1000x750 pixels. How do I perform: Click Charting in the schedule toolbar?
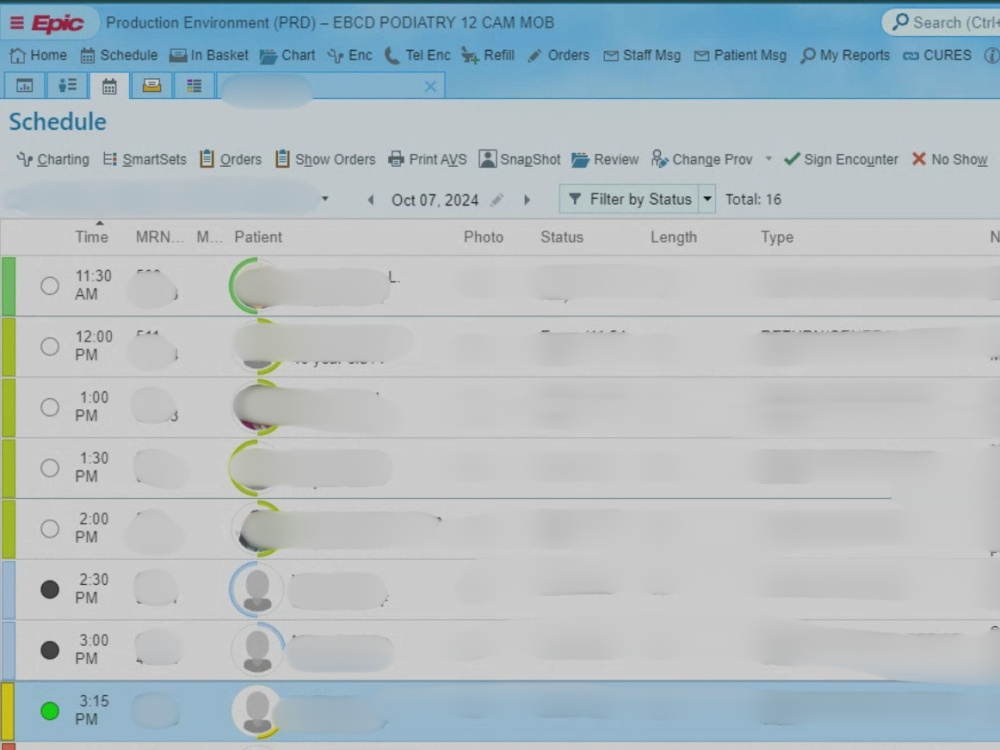coord(53,159)
